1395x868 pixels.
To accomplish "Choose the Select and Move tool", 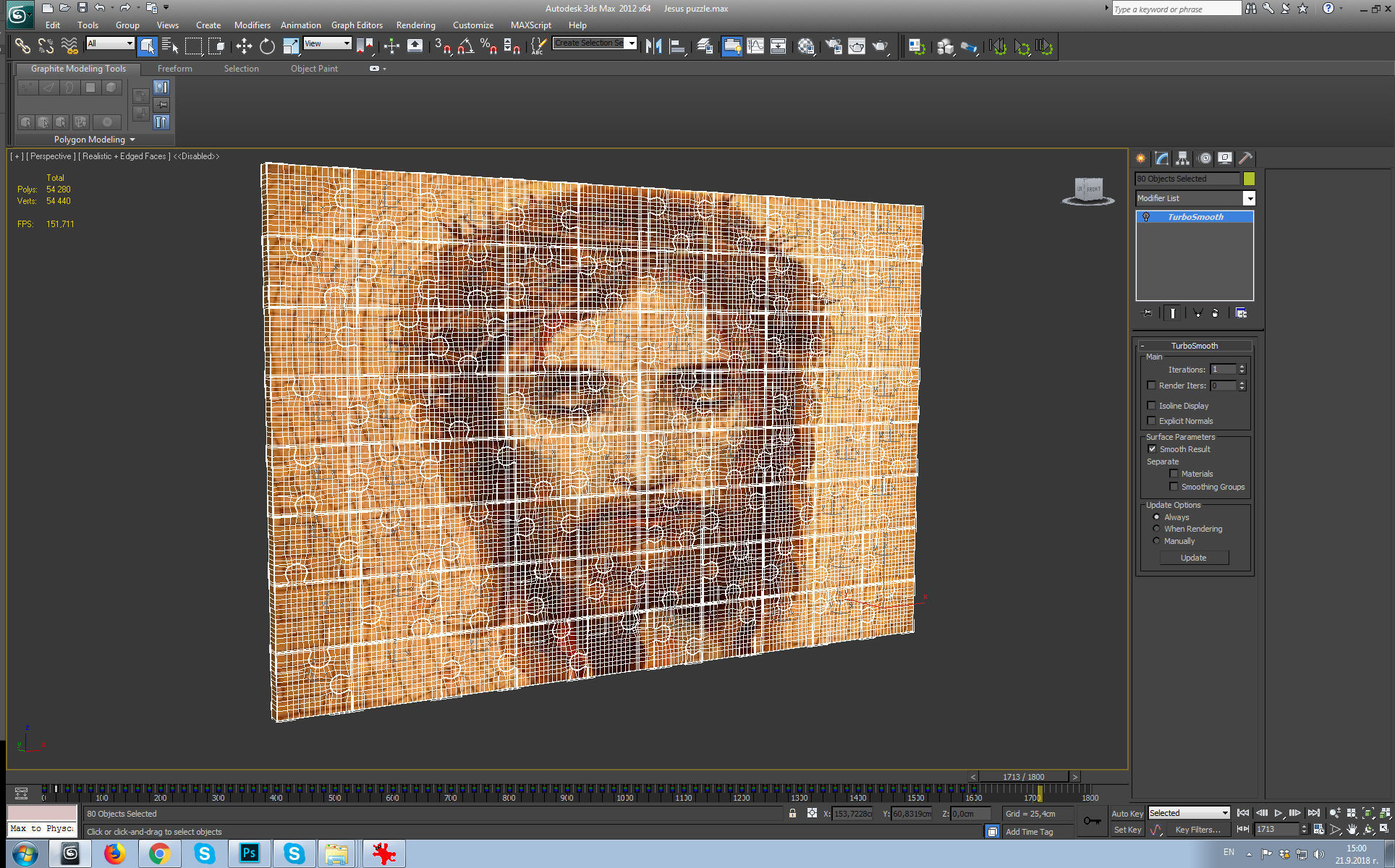I will pyautogui.click(x=244, y=46).
